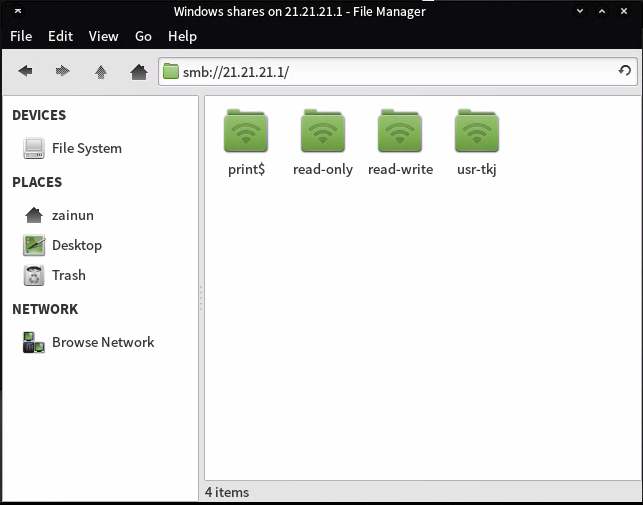Viewport: 643px width, 505px height.
Task: Select the File System drive icon
Action: tap(34, 148)
